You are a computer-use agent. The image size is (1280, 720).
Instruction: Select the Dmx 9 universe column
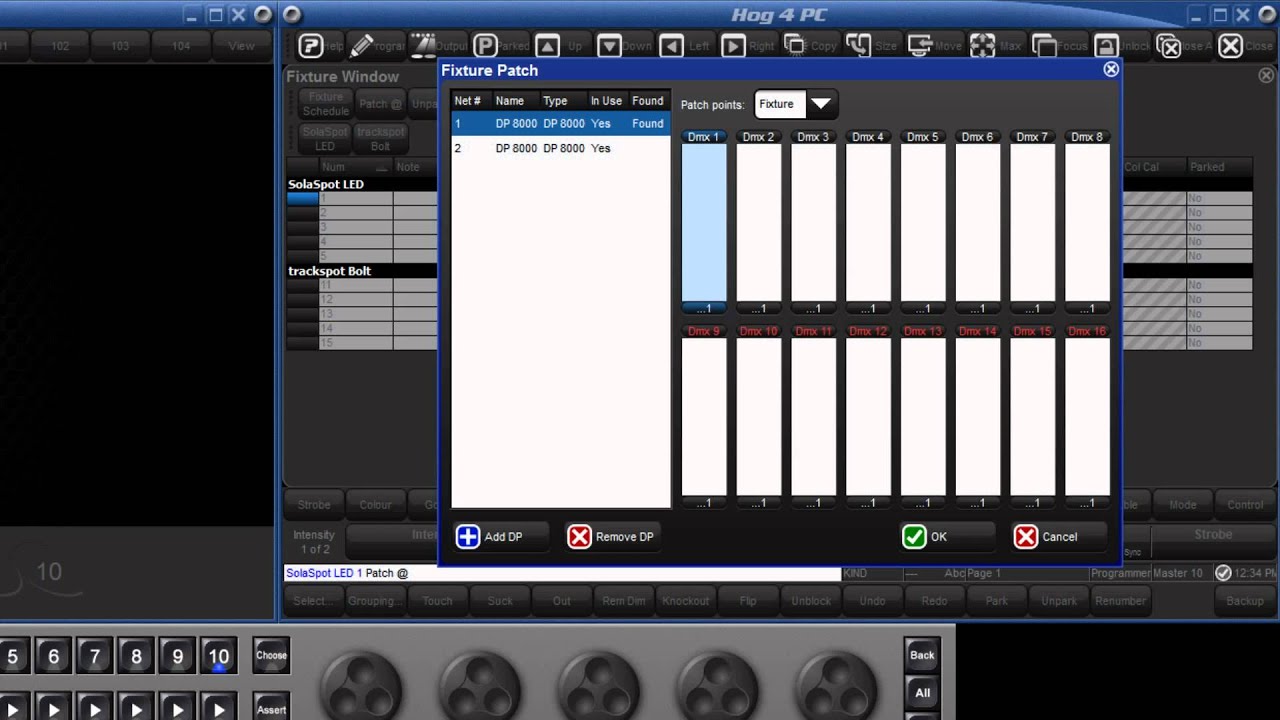pyautogui.click(x=704, y=416)
